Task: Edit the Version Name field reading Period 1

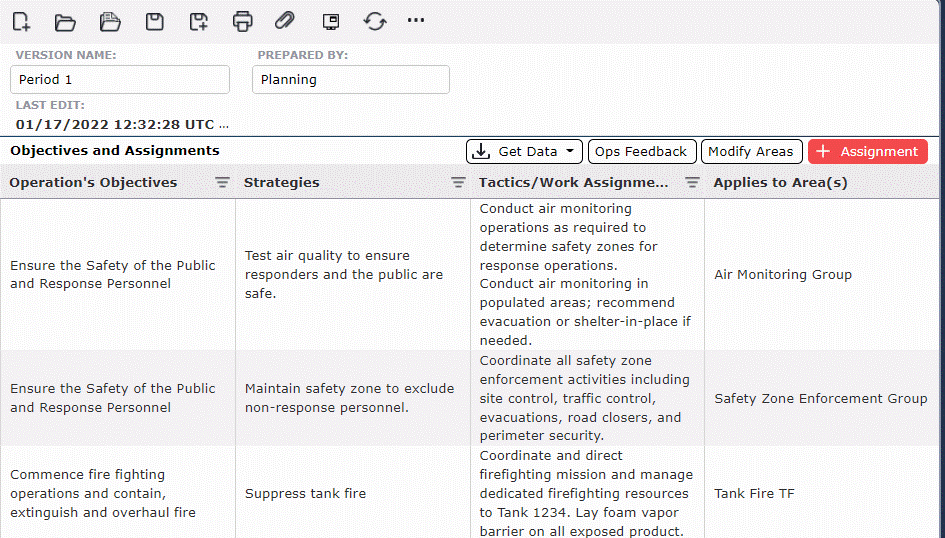Action: (120, 80)
